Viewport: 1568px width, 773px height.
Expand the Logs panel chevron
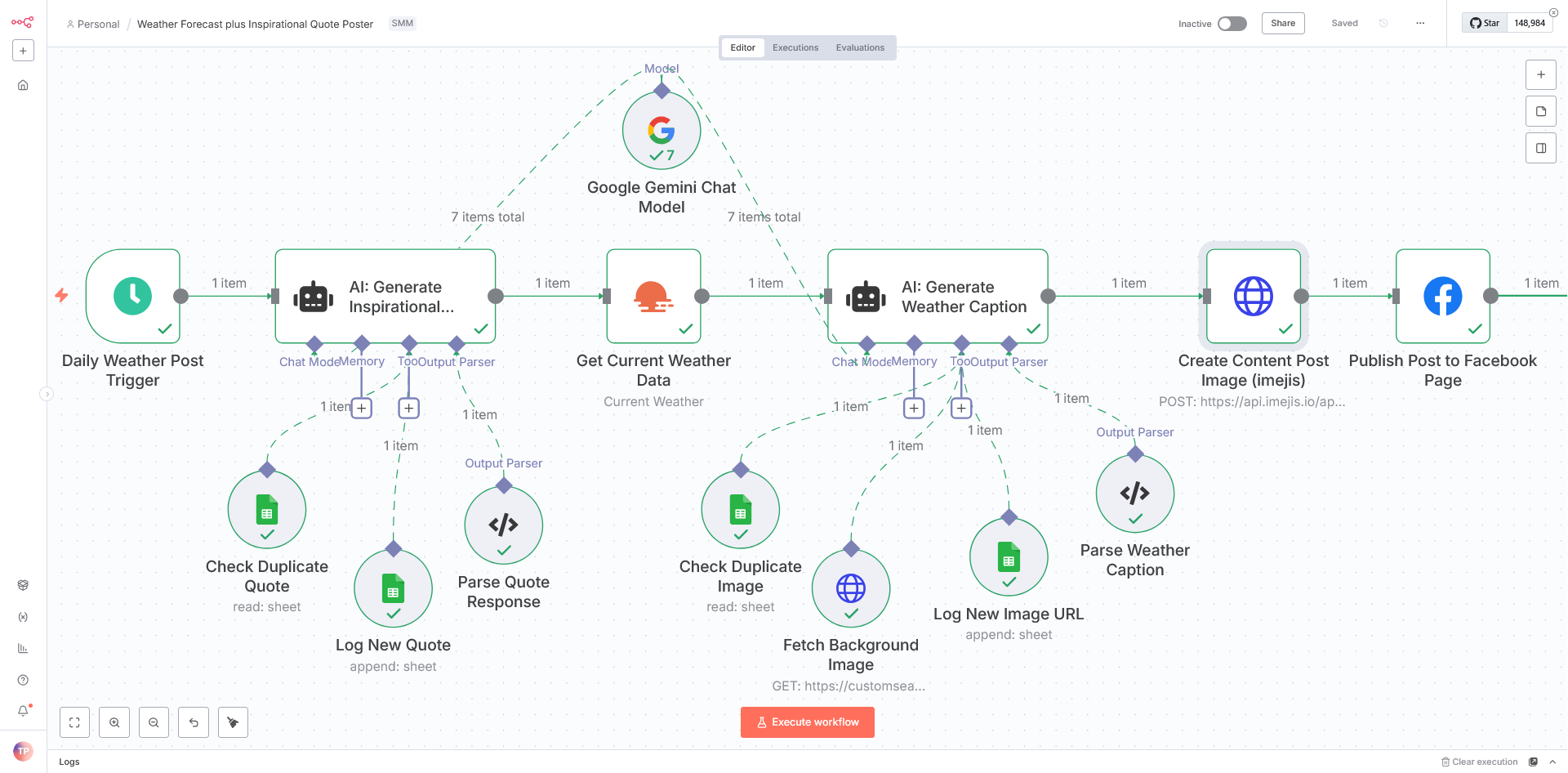(x=1552, y=762)
